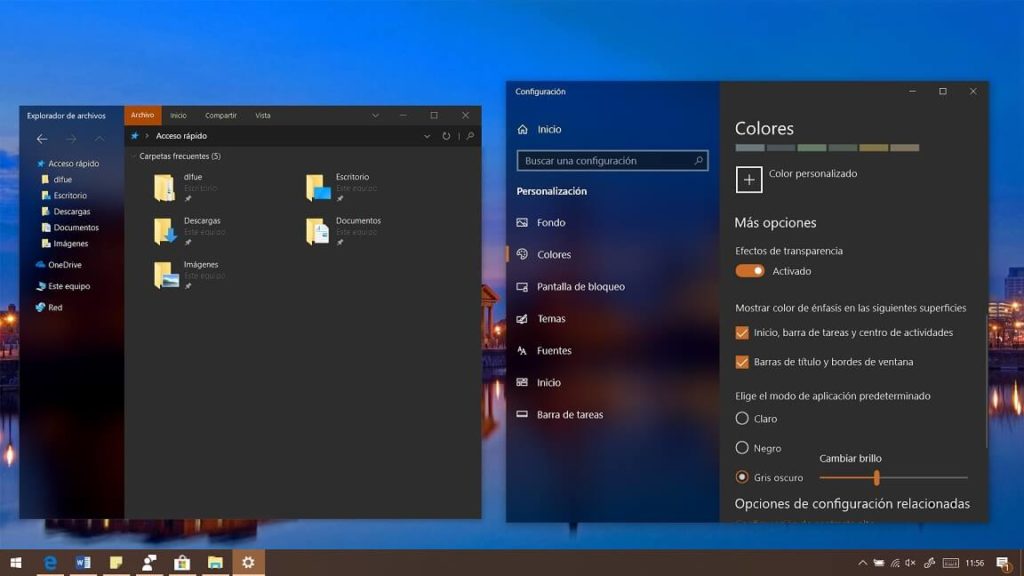Screen dimensions: 1024x576
Task: Click the Buscar una configuración field
Action: 600,160
